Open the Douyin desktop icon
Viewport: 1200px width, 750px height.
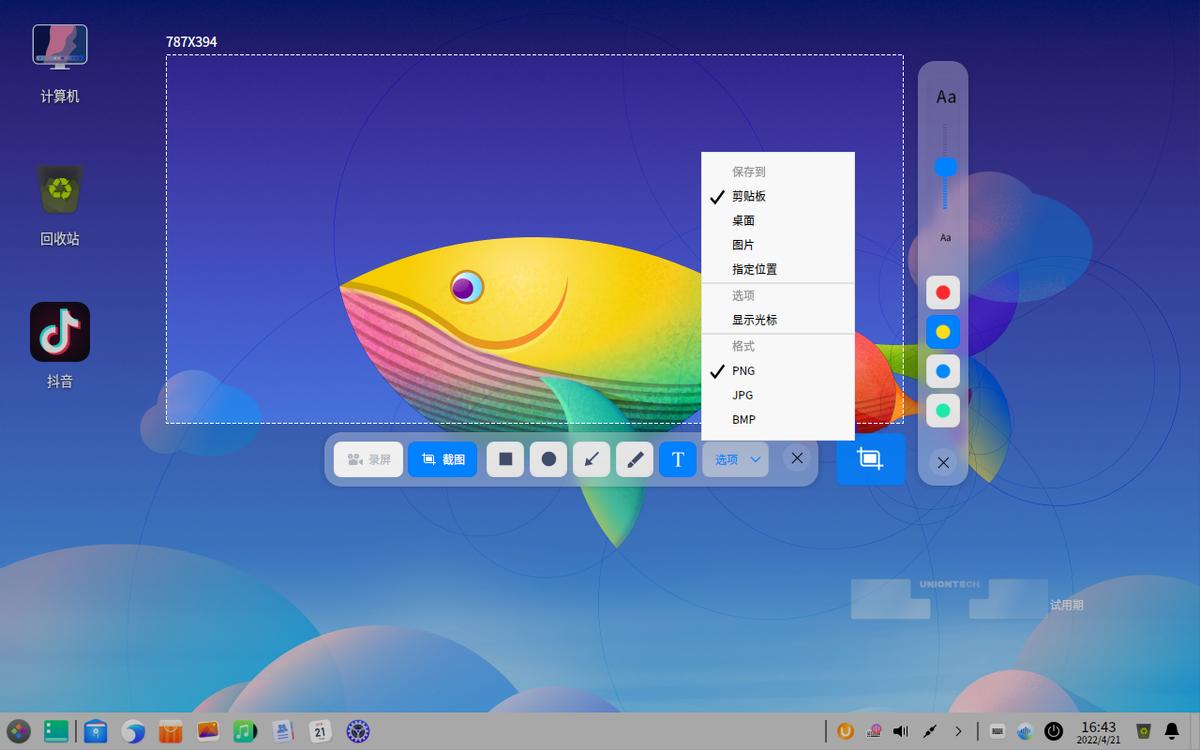[x=60, y=333]
